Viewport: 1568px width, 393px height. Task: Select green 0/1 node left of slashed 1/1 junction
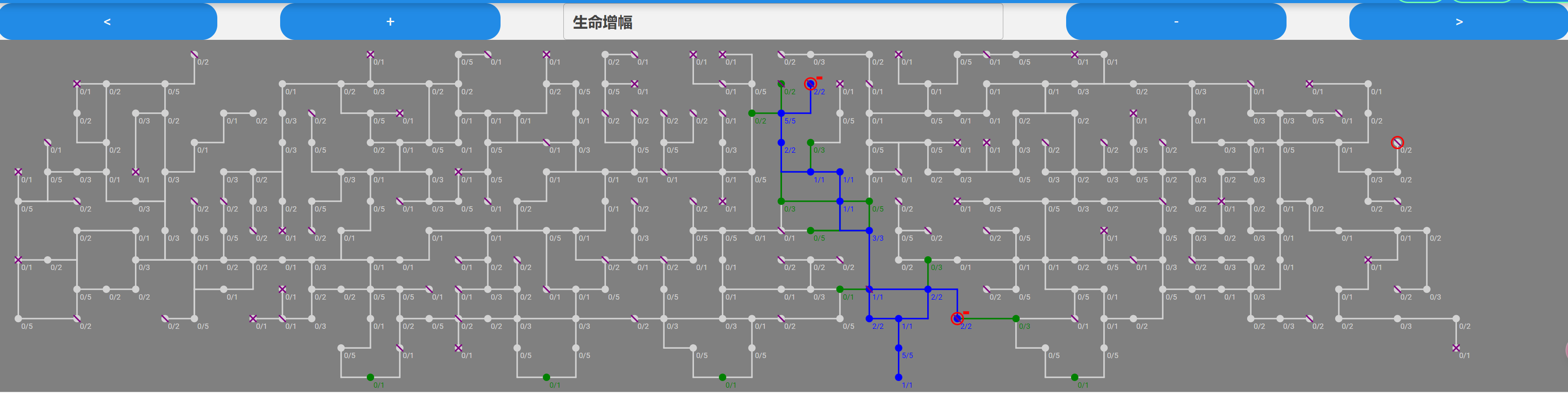840,289
